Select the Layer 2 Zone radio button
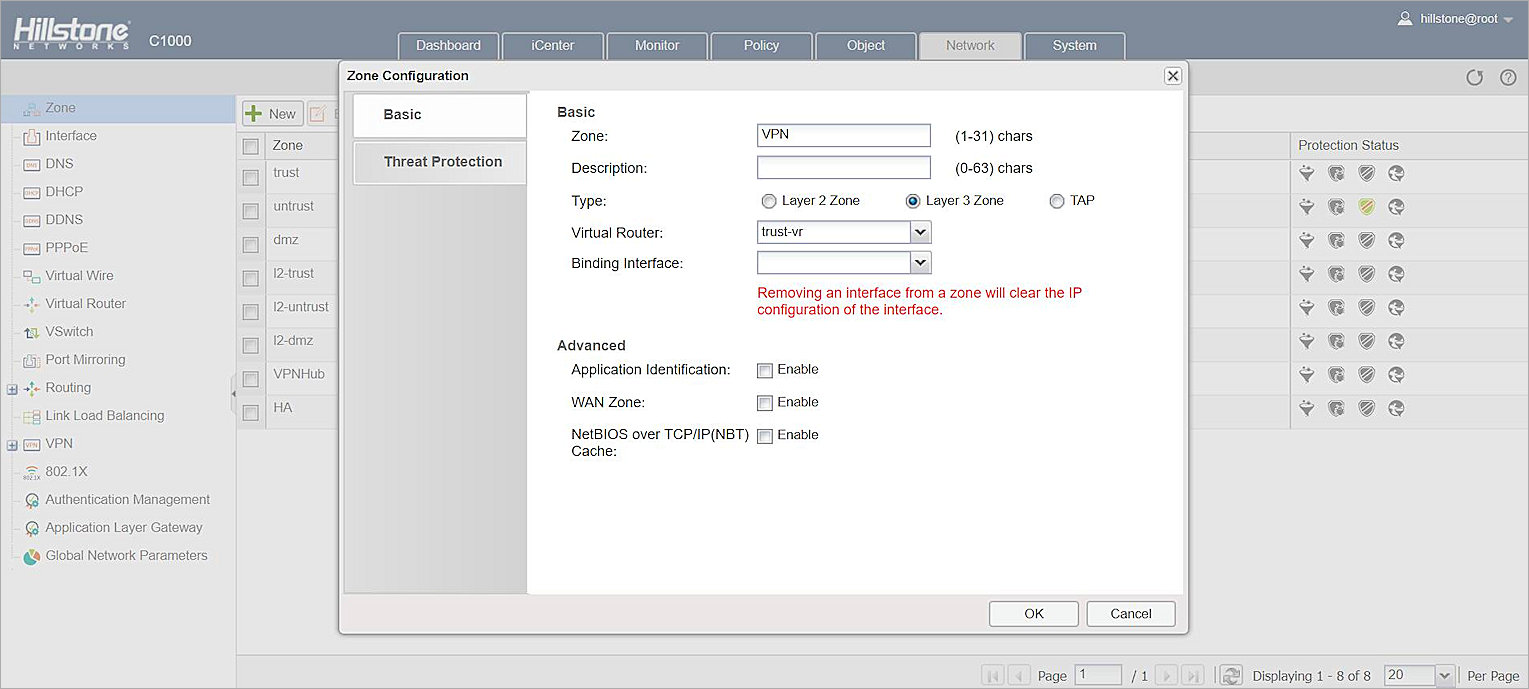Screen dimensions: 1529x689 768,201
